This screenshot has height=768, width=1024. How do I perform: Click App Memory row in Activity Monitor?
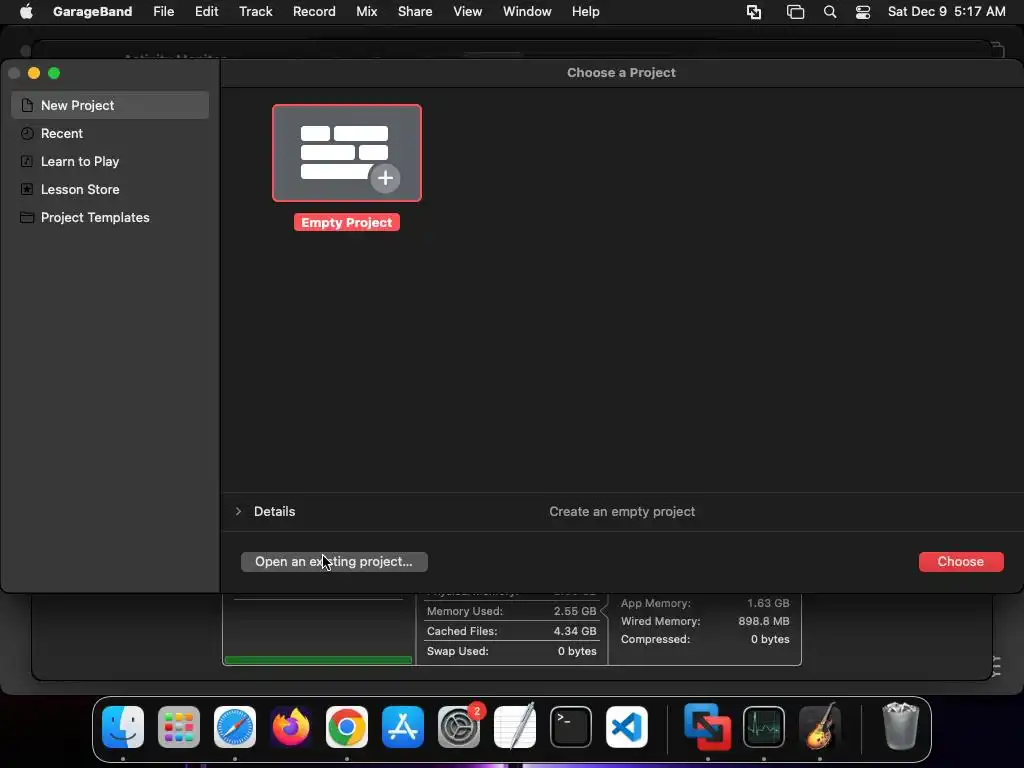click(x=705, y=603)
